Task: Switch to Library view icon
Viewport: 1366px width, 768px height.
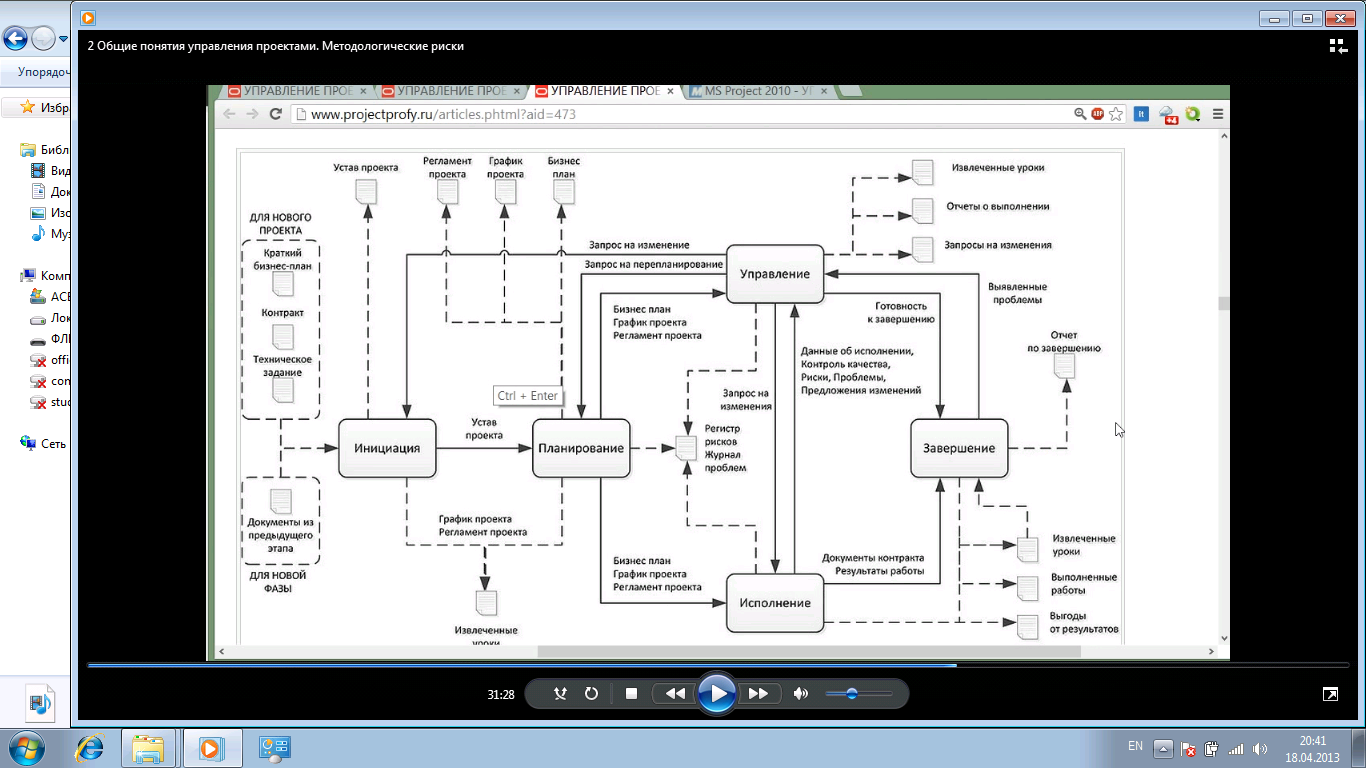Action: (1337, 46)
